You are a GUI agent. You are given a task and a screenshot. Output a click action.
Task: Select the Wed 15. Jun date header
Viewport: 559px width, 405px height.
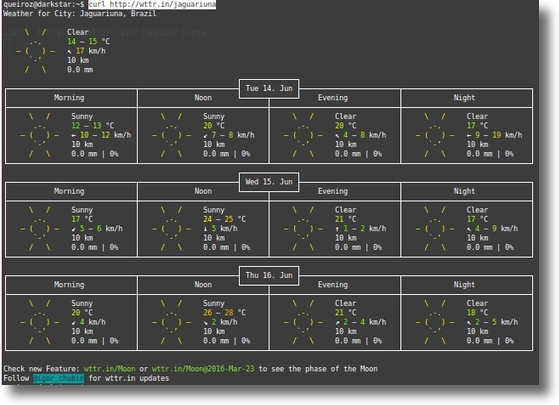tap(269, 182)
